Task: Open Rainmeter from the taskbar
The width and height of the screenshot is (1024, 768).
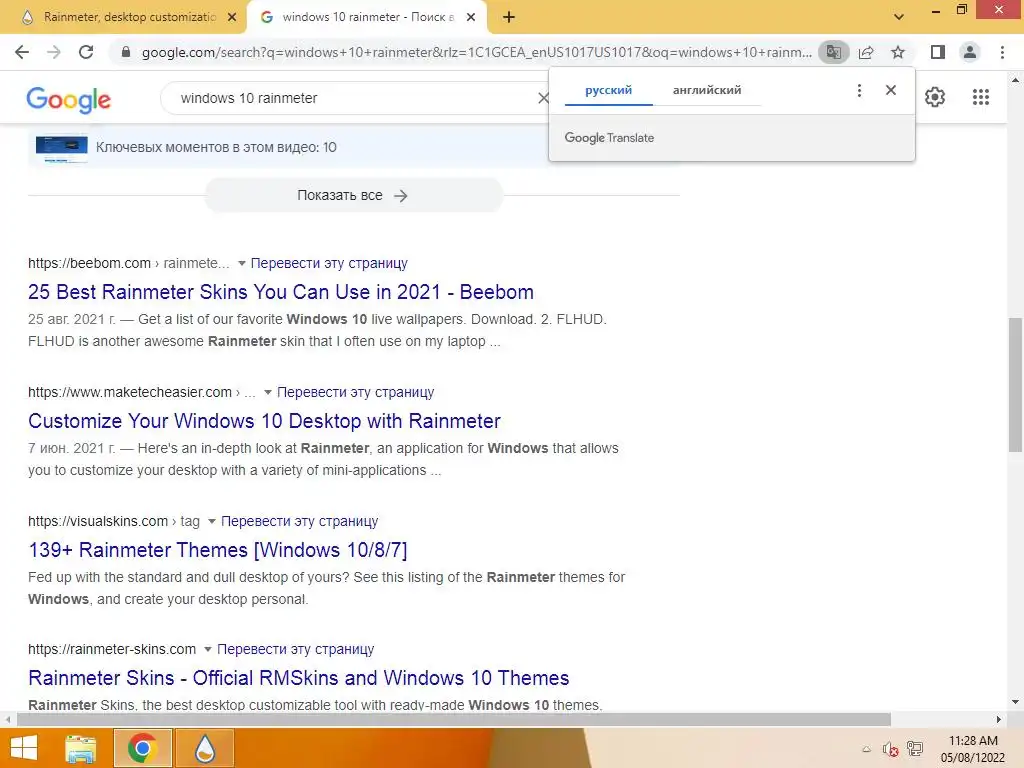Action: click(x=204, y=748)
